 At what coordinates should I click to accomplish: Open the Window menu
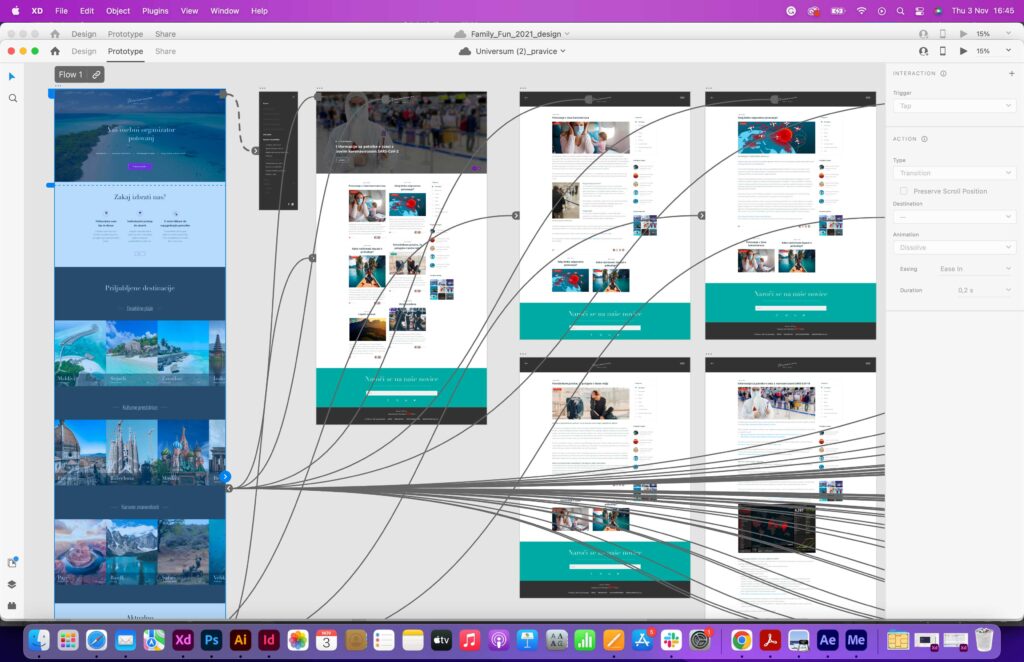tap(225, 11)
